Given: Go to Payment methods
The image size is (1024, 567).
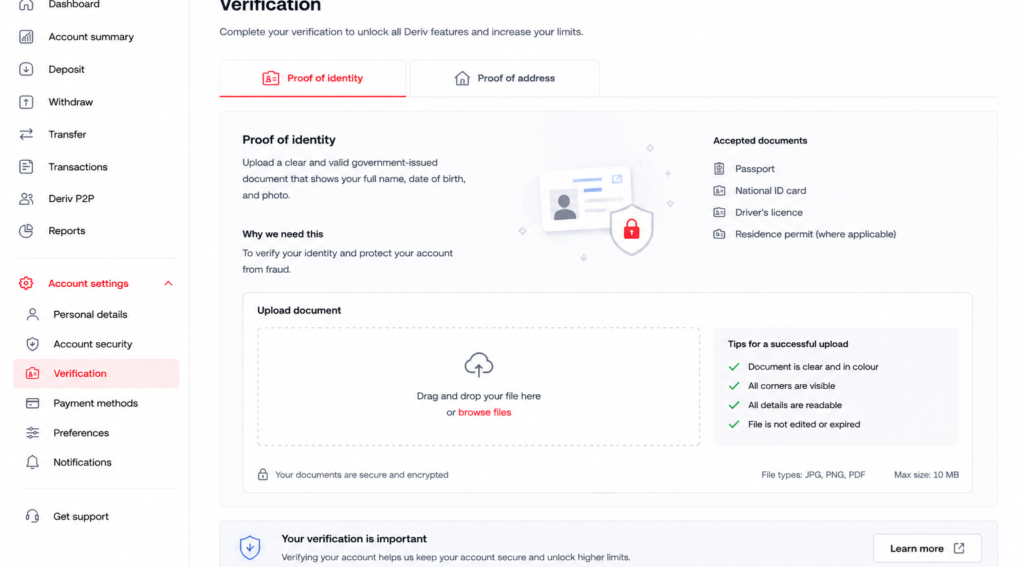Looking at the screenshot, I should [96, 403].
